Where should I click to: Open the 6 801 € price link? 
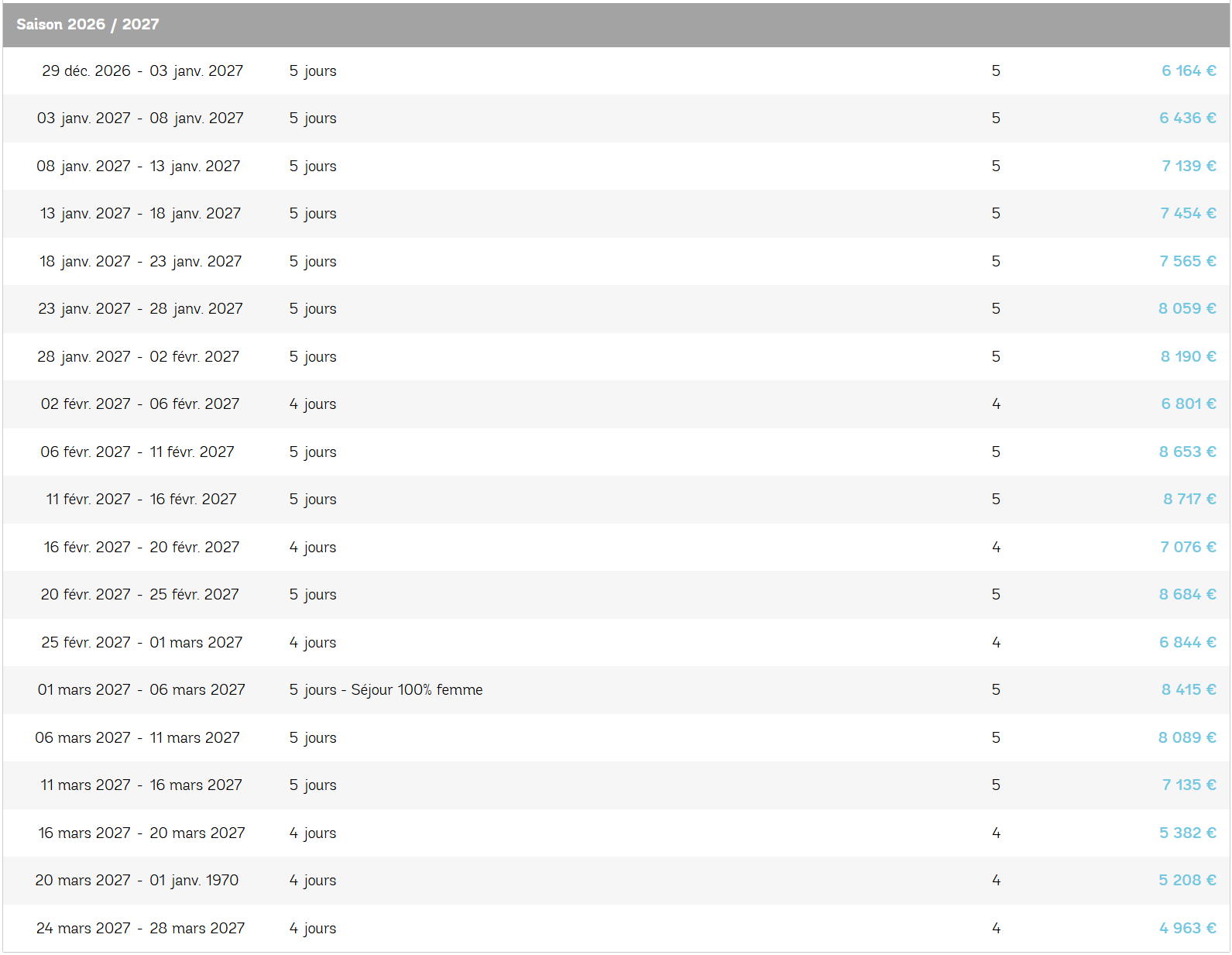pos(1189,404)
